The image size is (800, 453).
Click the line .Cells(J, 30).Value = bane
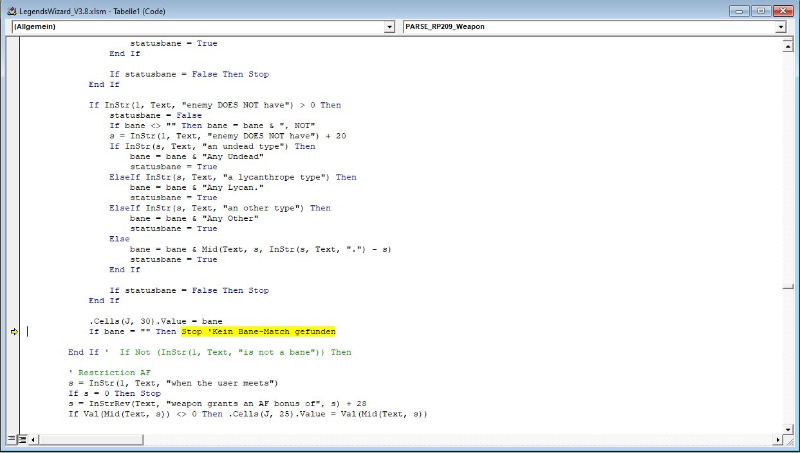click(156, 321)
